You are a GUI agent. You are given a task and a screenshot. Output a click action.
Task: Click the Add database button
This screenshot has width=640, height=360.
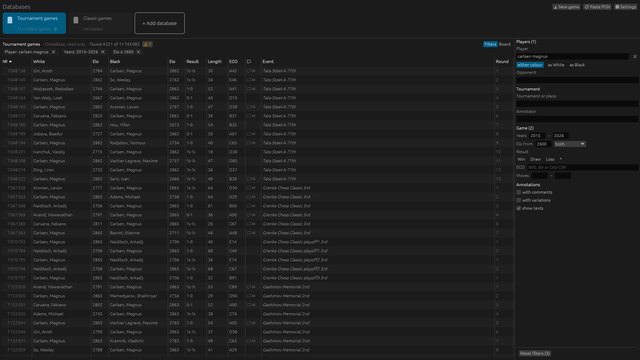tap(159, 23)
